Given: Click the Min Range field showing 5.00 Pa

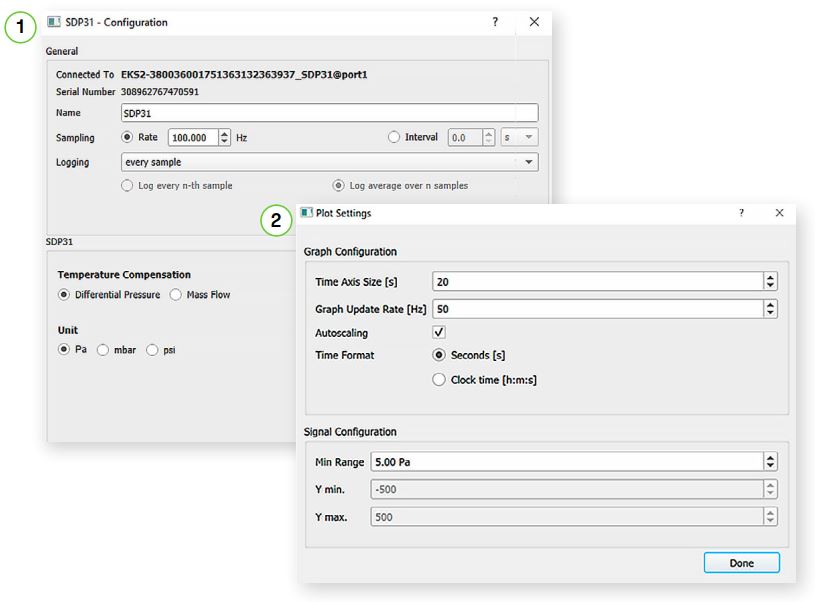Looking at the screenshot, I should pyautogui.click(x=565, y=462).
